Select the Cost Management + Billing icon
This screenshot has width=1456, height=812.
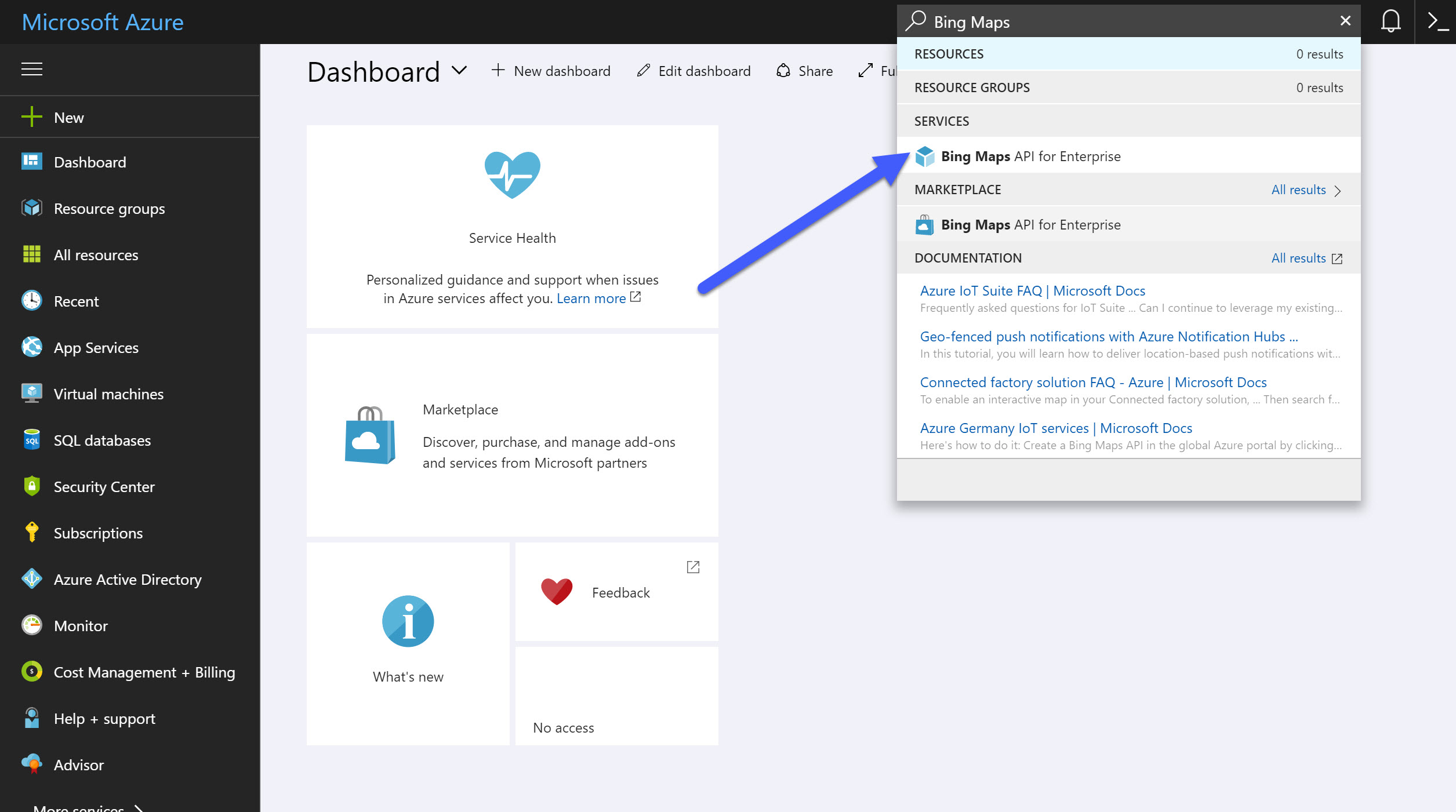click(30, 672)
